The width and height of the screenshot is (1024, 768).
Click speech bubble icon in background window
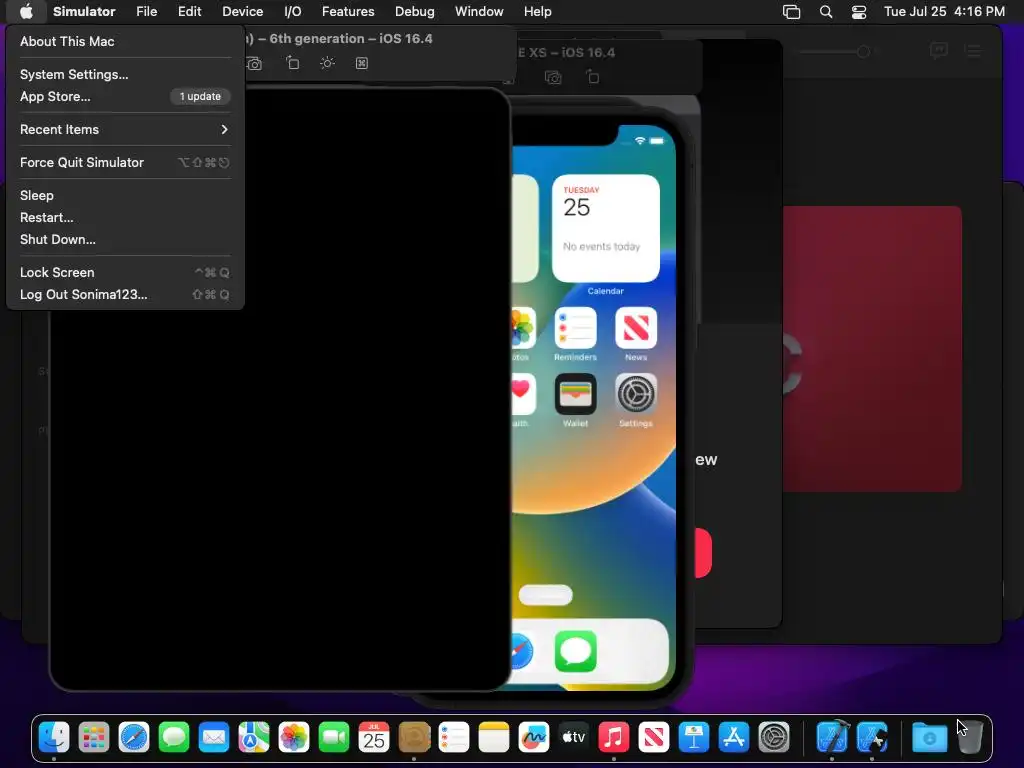pyautogui.click(x=938, y=50)
